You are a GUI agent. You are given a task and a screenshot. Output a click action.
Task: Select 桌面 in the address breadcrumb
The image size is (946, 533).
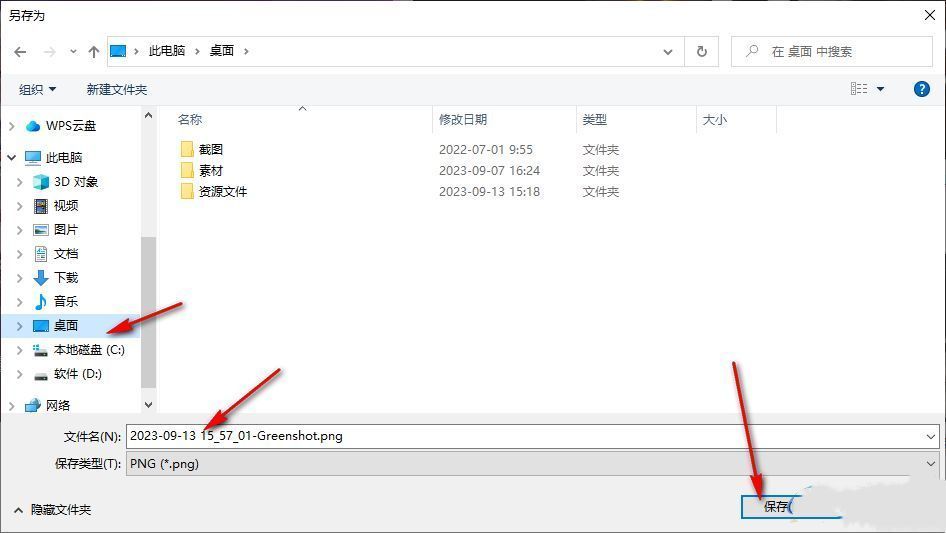221,51
